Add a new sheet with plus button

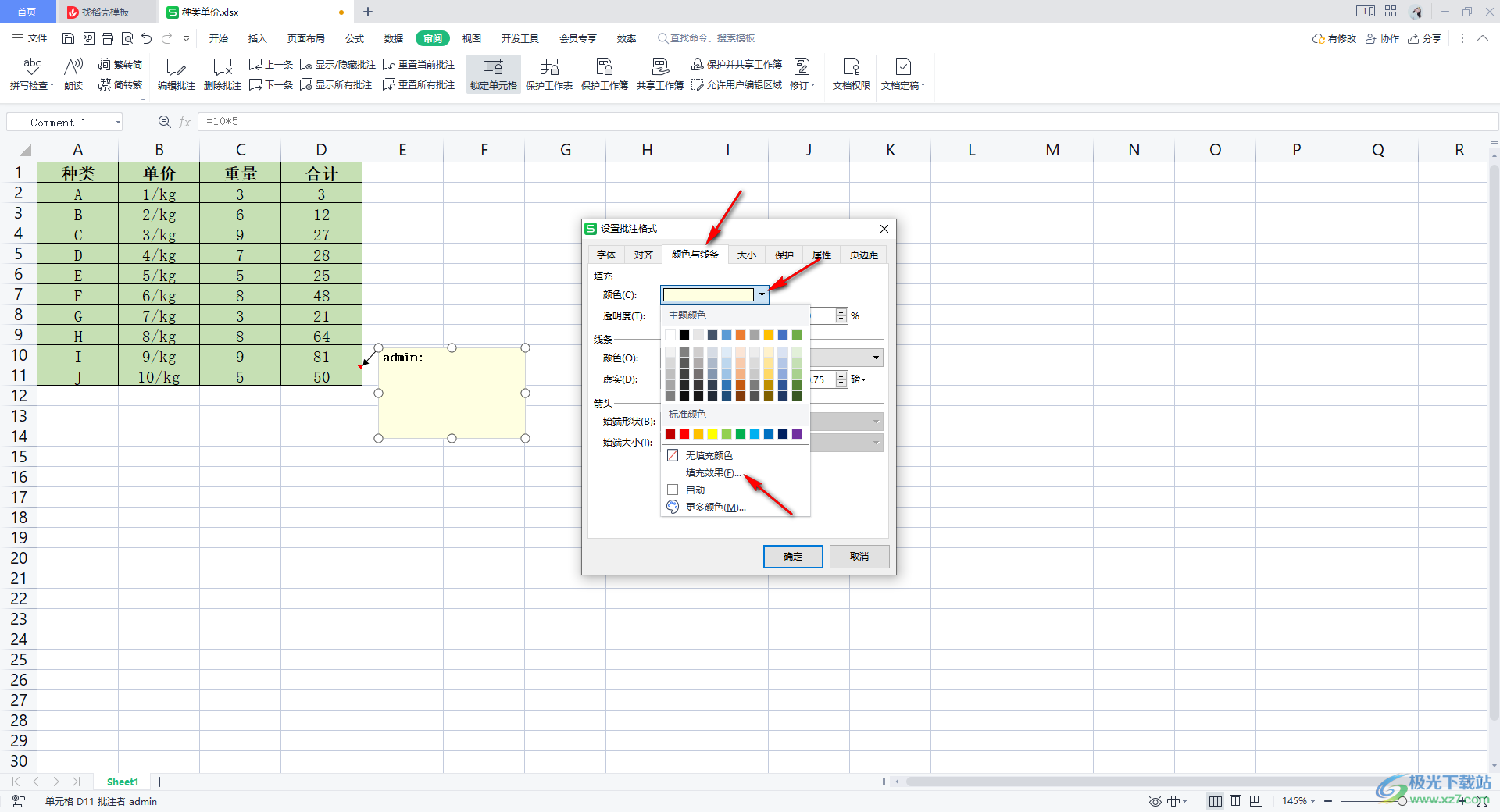pyautogui.click(x=160, y=782)
